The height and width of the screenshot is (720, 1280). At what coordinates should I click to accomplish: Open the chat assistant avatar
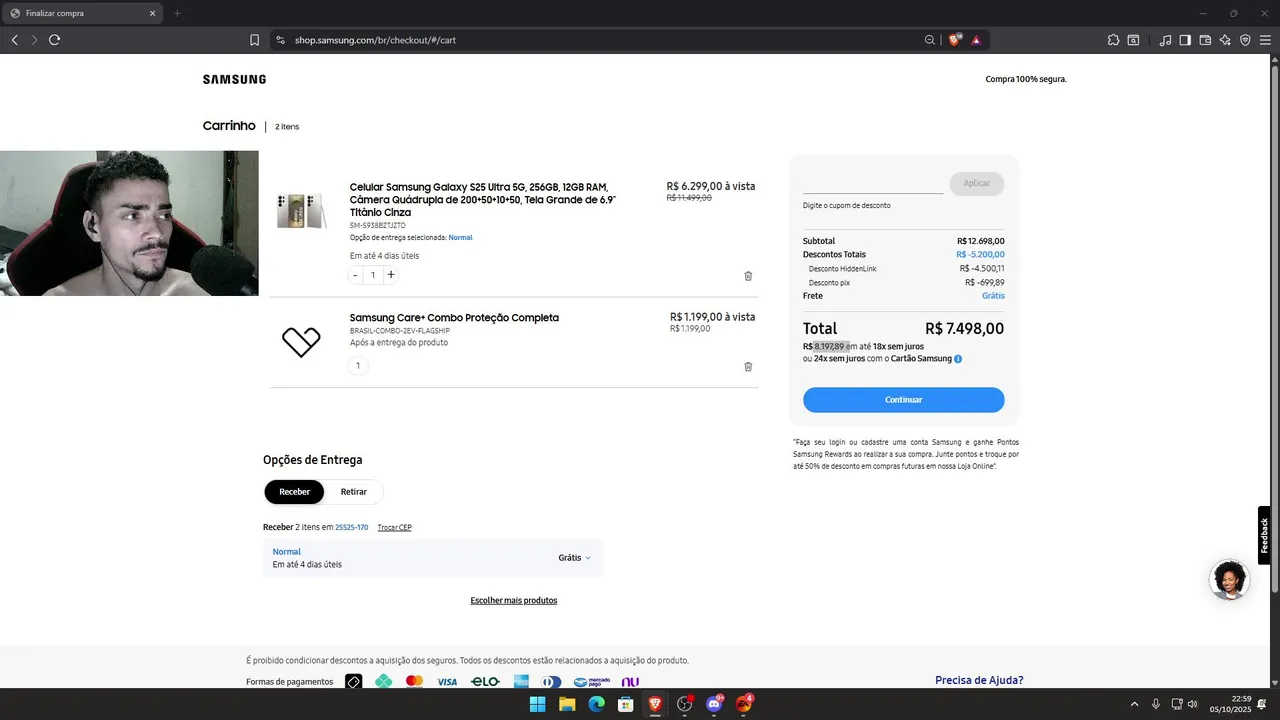[x=1229, y=580]
